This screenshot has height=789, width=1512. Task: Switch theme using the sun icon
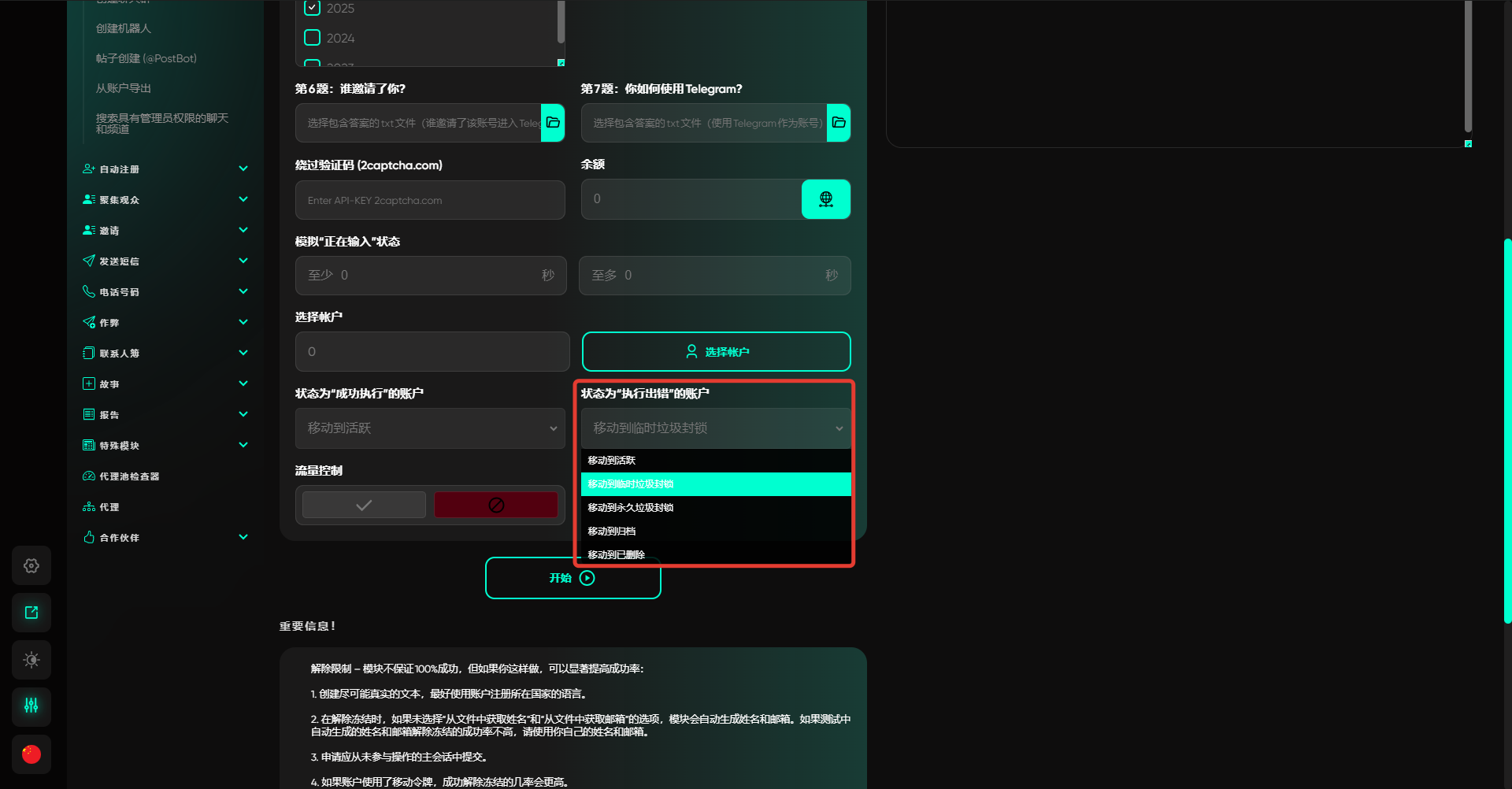click(31, 660)
